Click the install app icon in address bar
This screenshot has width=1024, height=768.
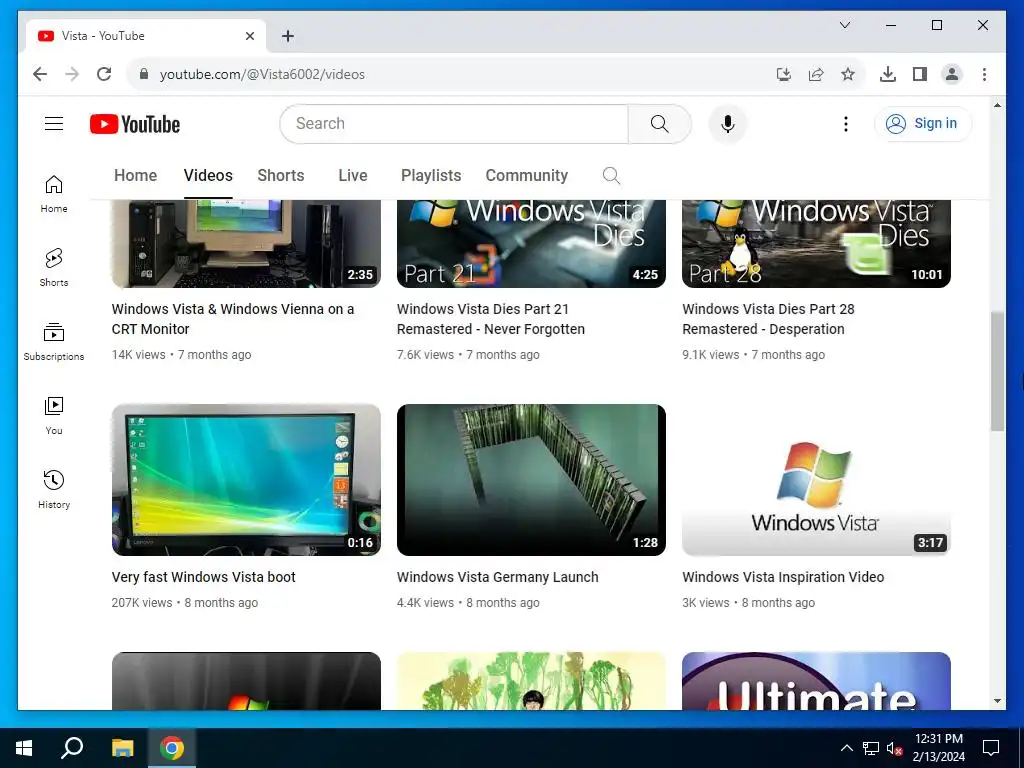[x=784, y=74]
